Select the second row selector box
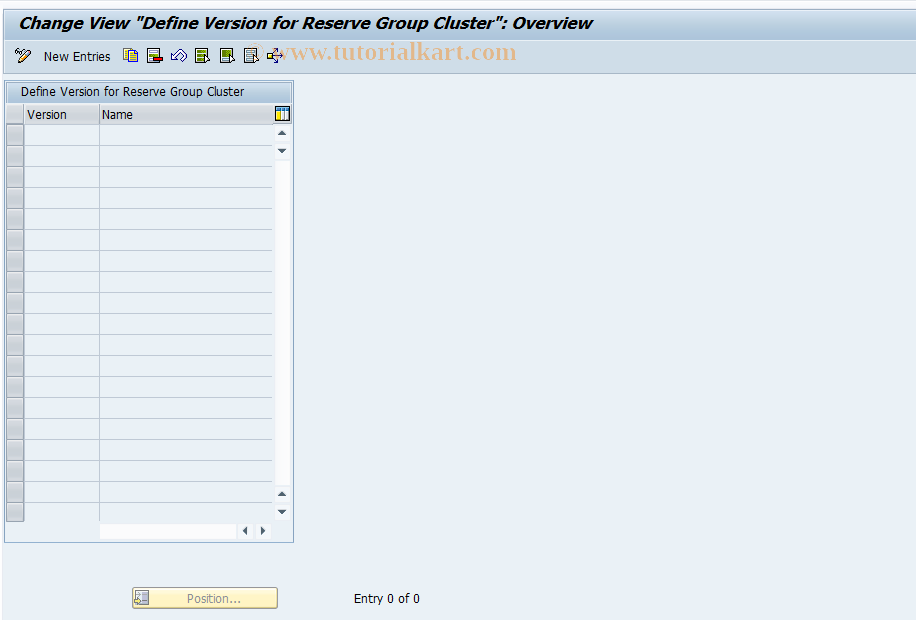The width and height of the screenshot is (916, 620). (x=15, y=156)
